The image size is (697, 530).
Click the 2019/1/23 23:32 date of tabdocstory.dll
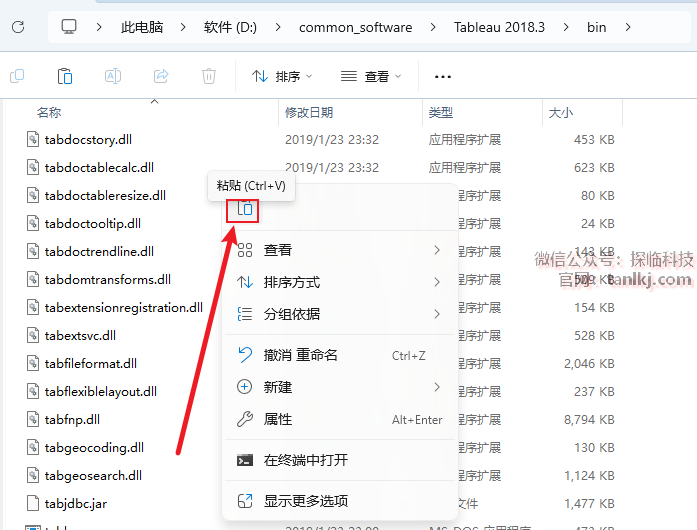pyautogui.click(x=332, y=140)
